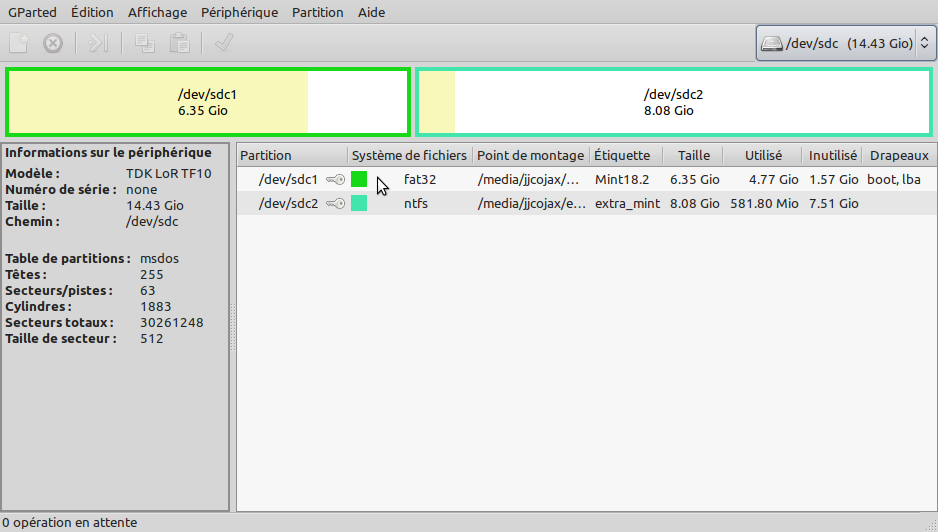Select the /dev/sdc1 row in the partition list
The height and width of the screenshot is (532, 938).
tap(288, 180)
